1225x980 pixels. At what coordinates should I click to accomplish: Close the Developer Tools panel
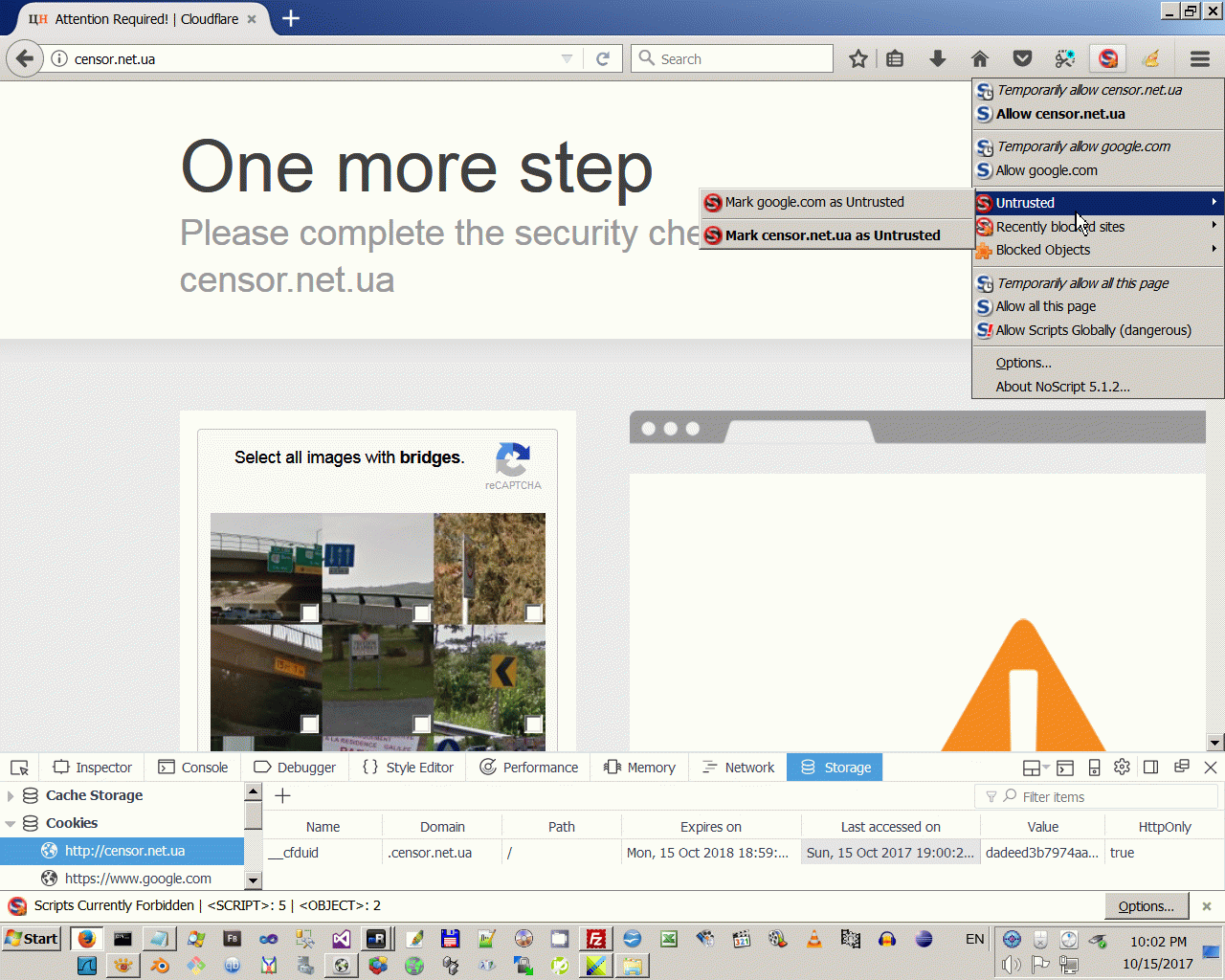point(1211,768)
